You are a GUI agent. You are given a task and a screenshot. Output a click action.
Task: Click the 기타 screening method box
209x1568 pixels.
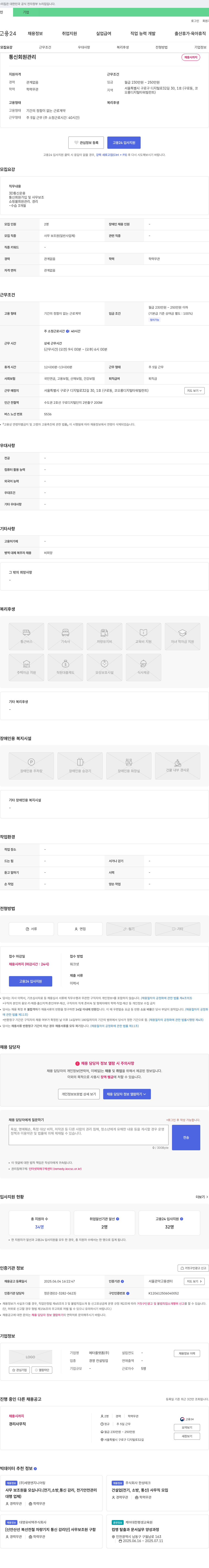(x=177, y=929)
